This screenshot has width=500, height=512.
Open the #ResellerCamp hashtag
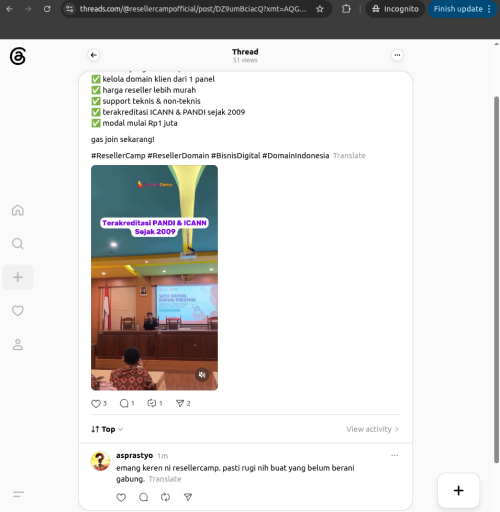[118, 156]
